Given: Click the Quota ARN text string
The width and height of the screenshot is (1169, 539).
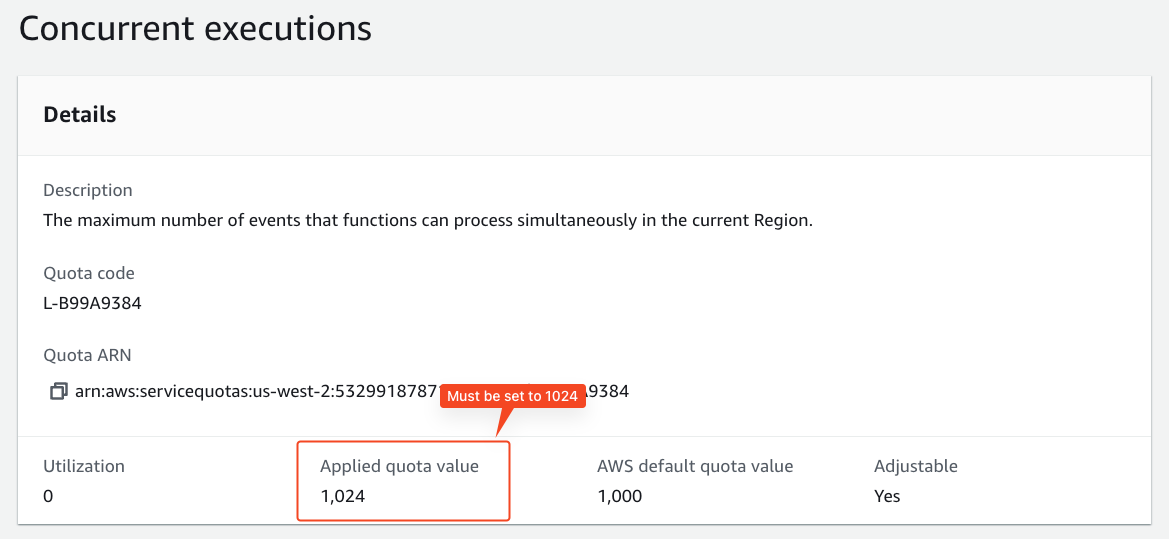Looking at the screenshot, I should (x=352, y=391).
